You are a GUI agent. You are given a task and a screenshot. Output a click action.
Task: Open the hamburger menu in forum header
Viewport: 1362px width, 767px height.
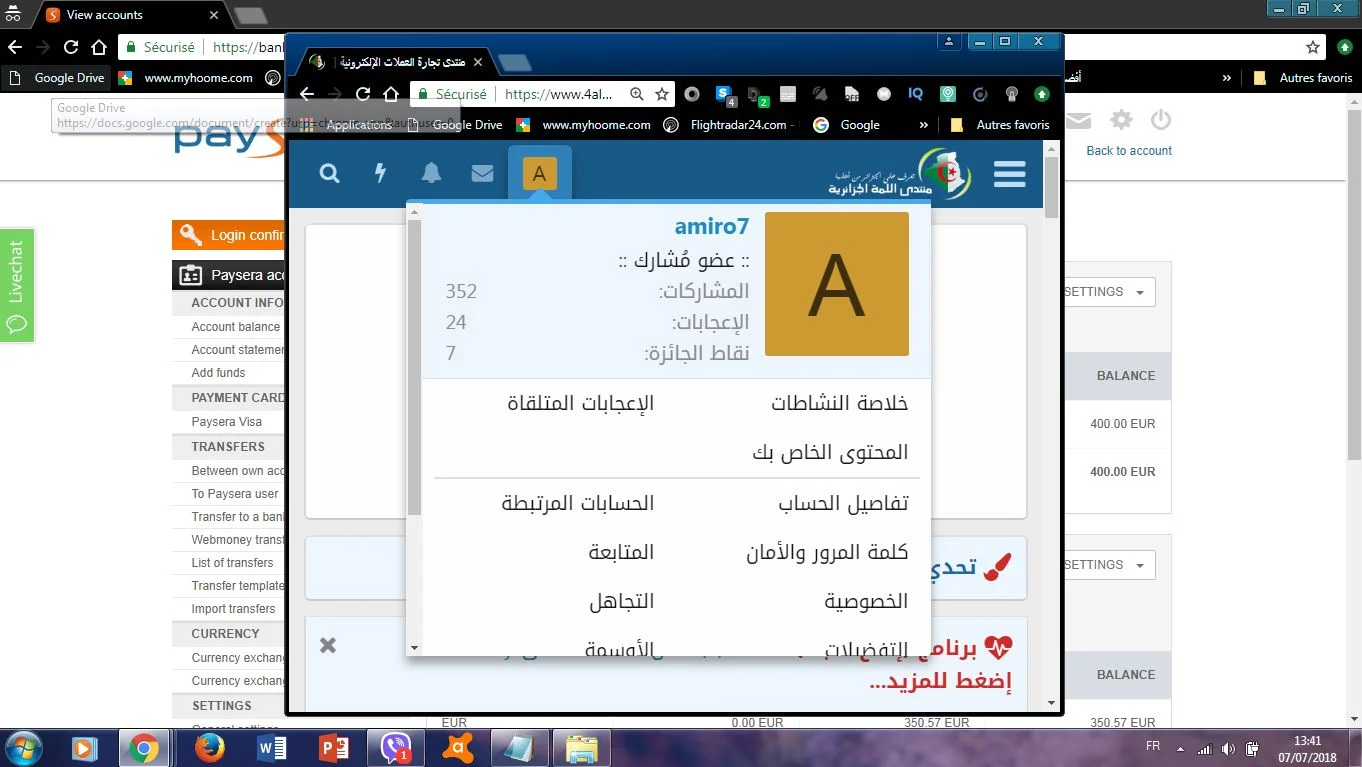click(x=1010, y=175)
